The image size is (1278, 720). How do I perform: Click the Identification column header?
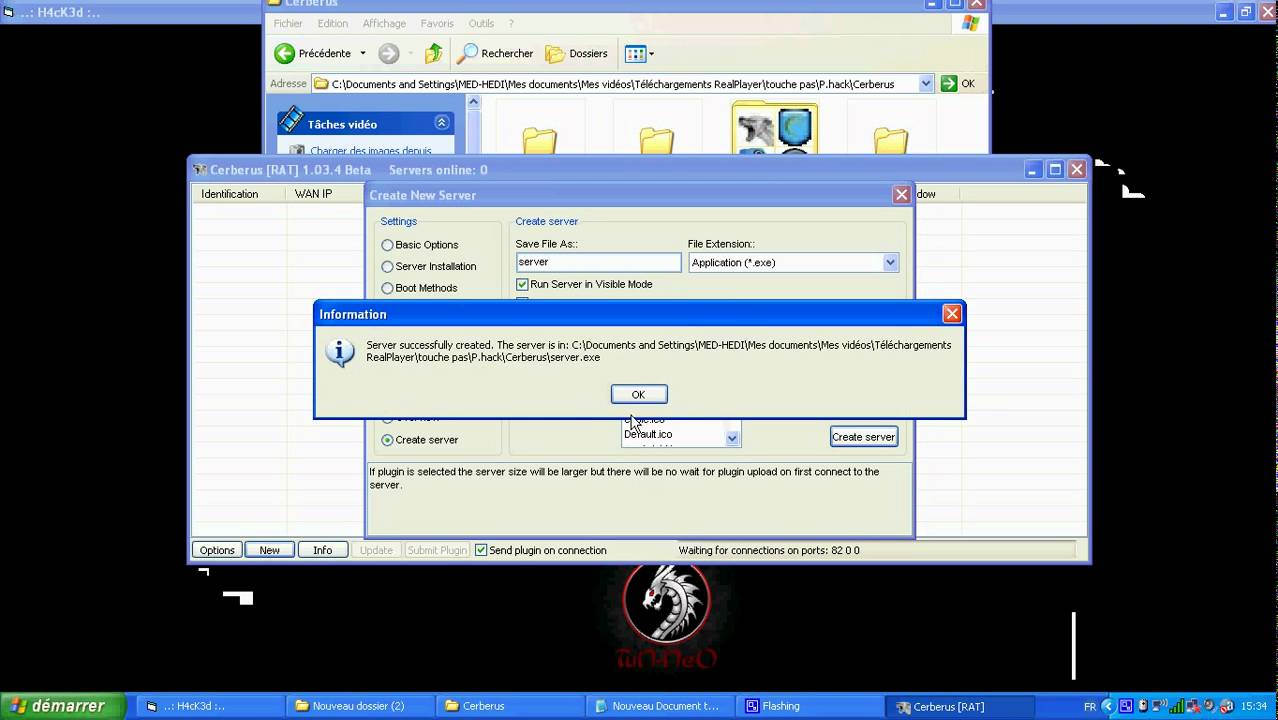point(238,194)
